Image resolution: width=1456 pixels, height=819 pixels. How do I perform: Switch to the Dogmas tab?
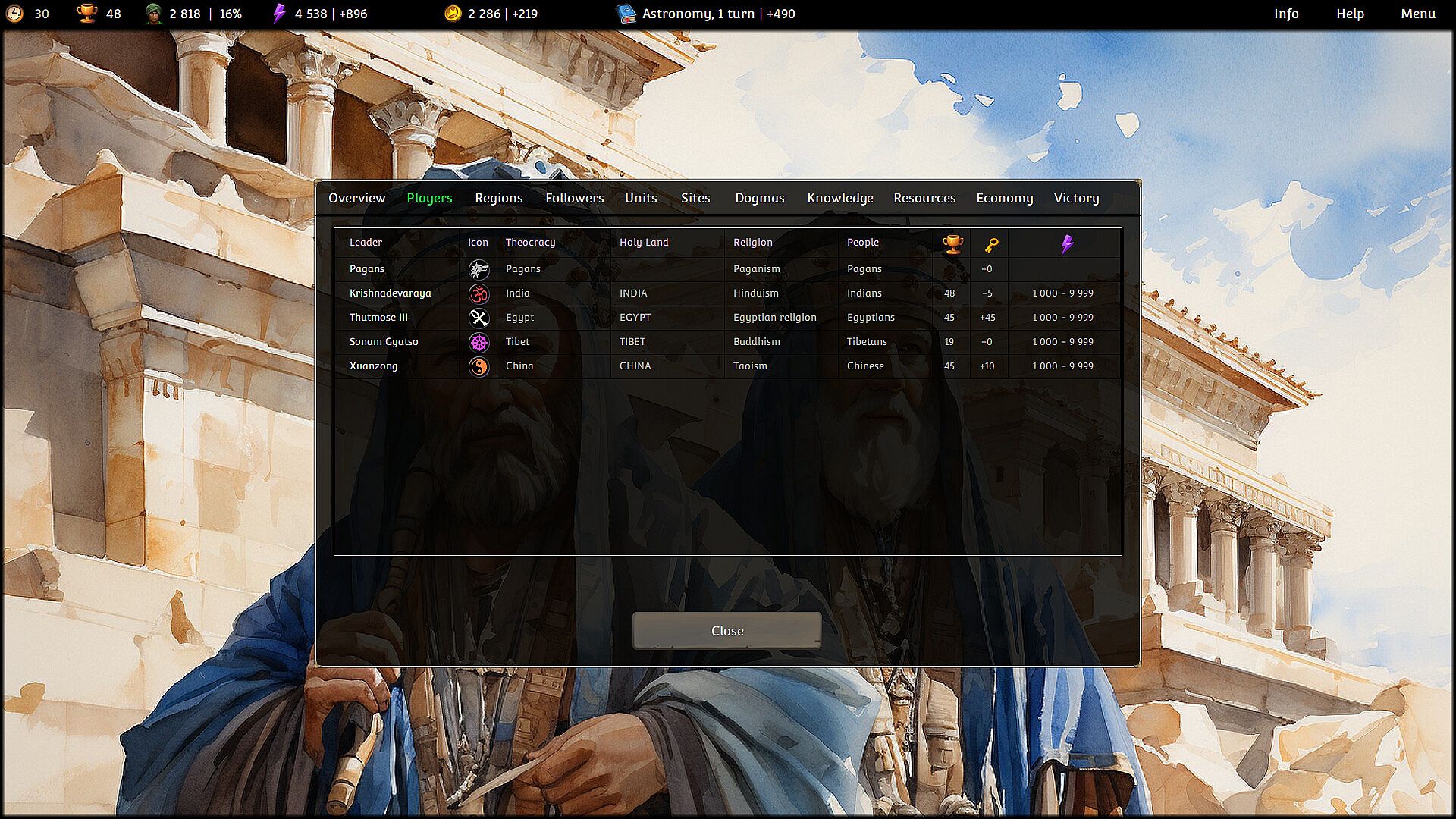click(x=759, y=198)
